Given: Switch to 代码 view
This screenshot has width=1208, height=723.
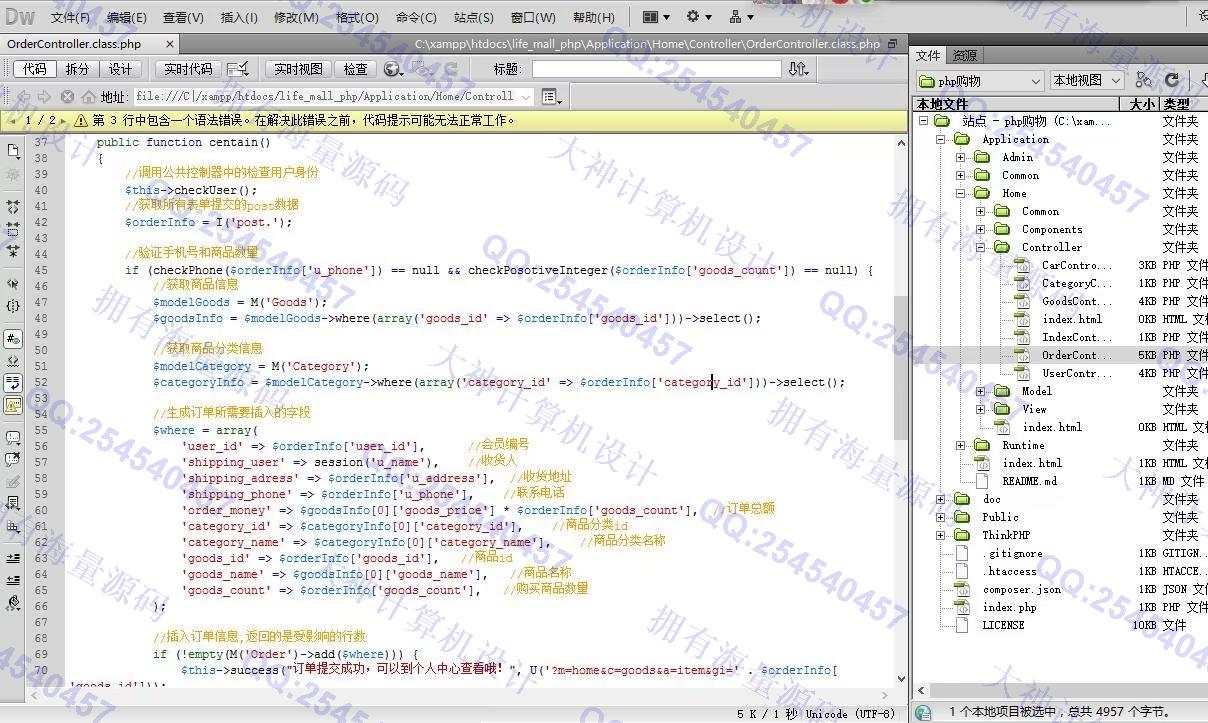Looking at the screenshot, I should coord(35,69).
